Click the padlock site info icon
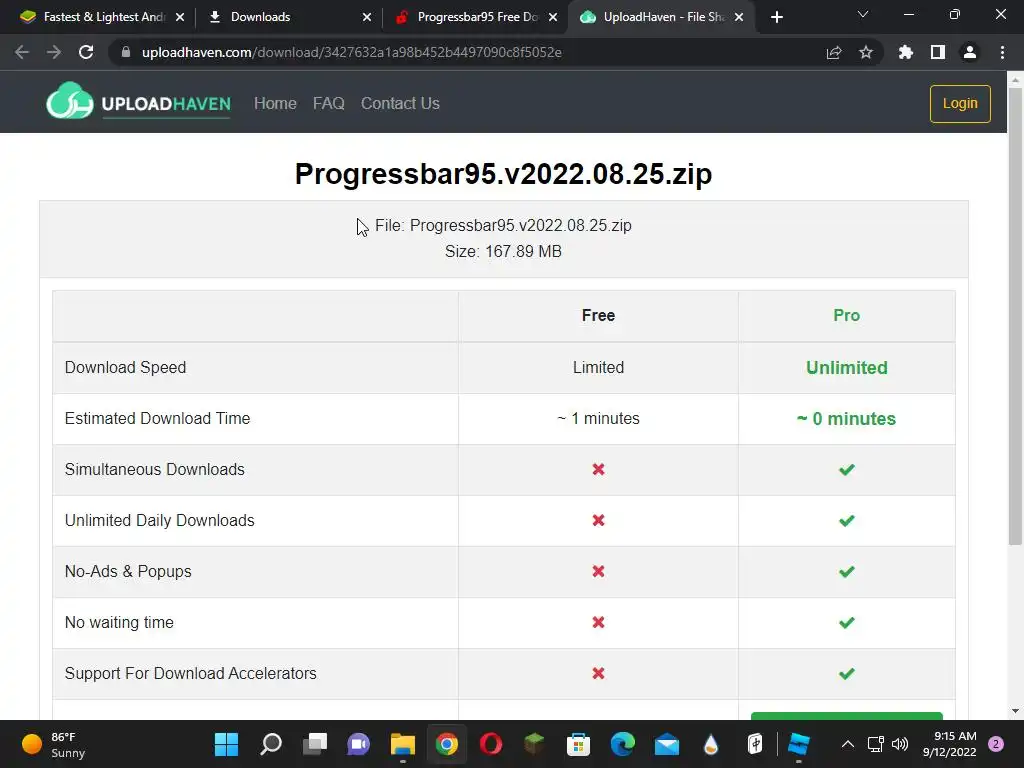Image resolution: width=1024 pixels, height=768 pixels. (126, 52)
